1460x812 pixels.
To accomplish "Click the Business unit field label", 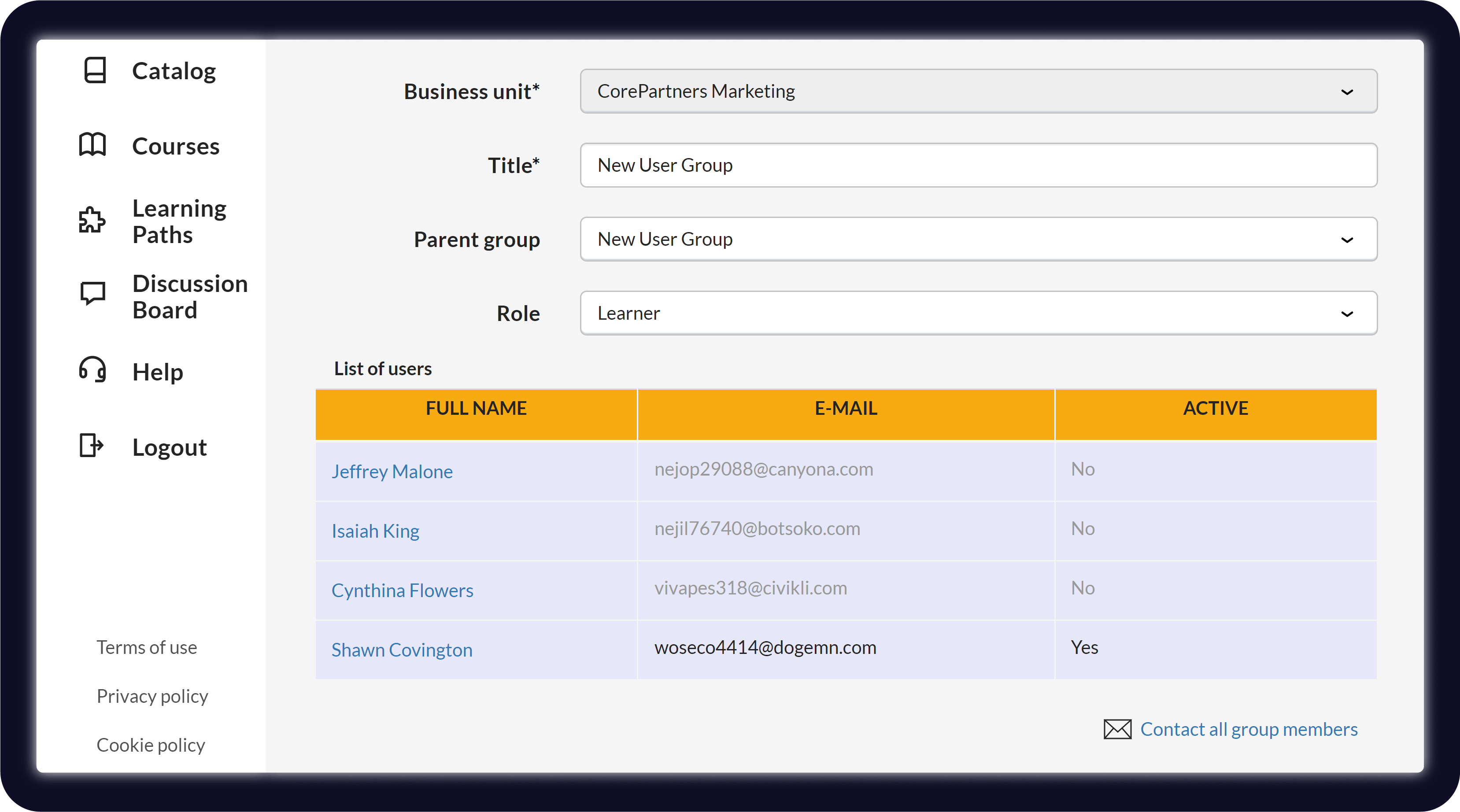I will (472, 92).
